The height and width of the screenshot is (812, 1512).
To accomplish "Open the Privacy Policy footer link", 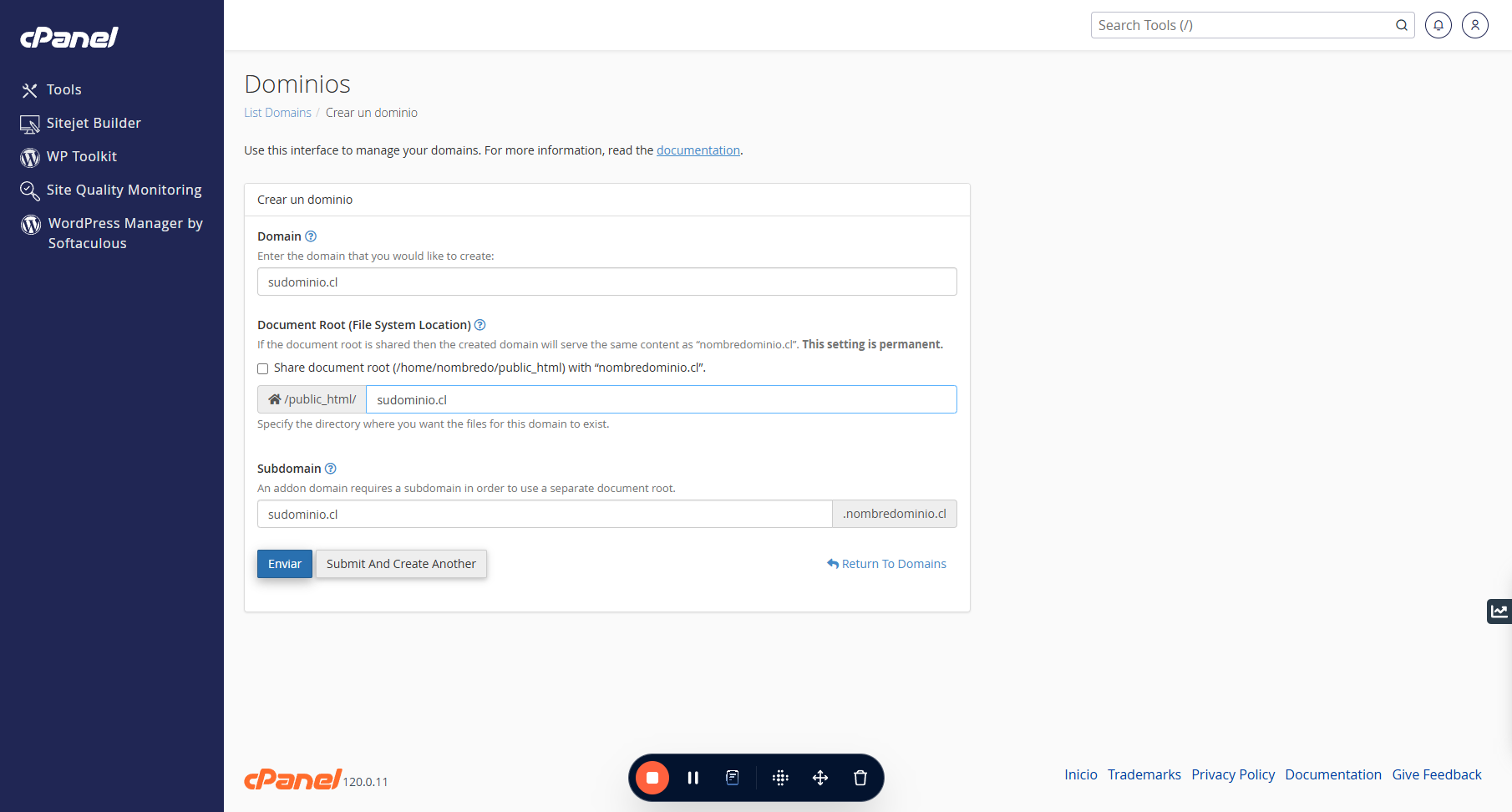I will [x=1233, y=774].
